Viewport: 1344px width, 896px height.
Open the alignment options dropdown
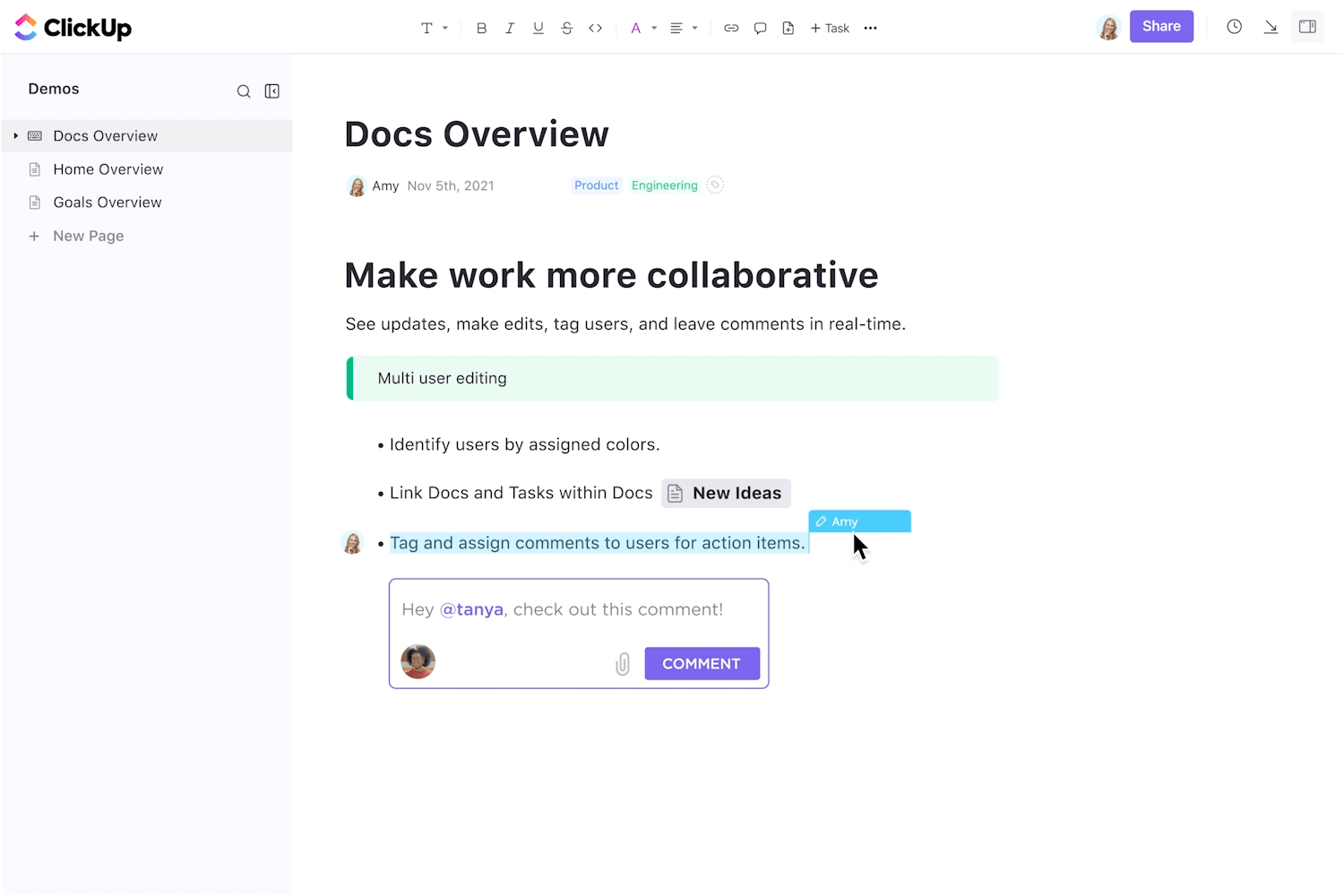(682, 28)
